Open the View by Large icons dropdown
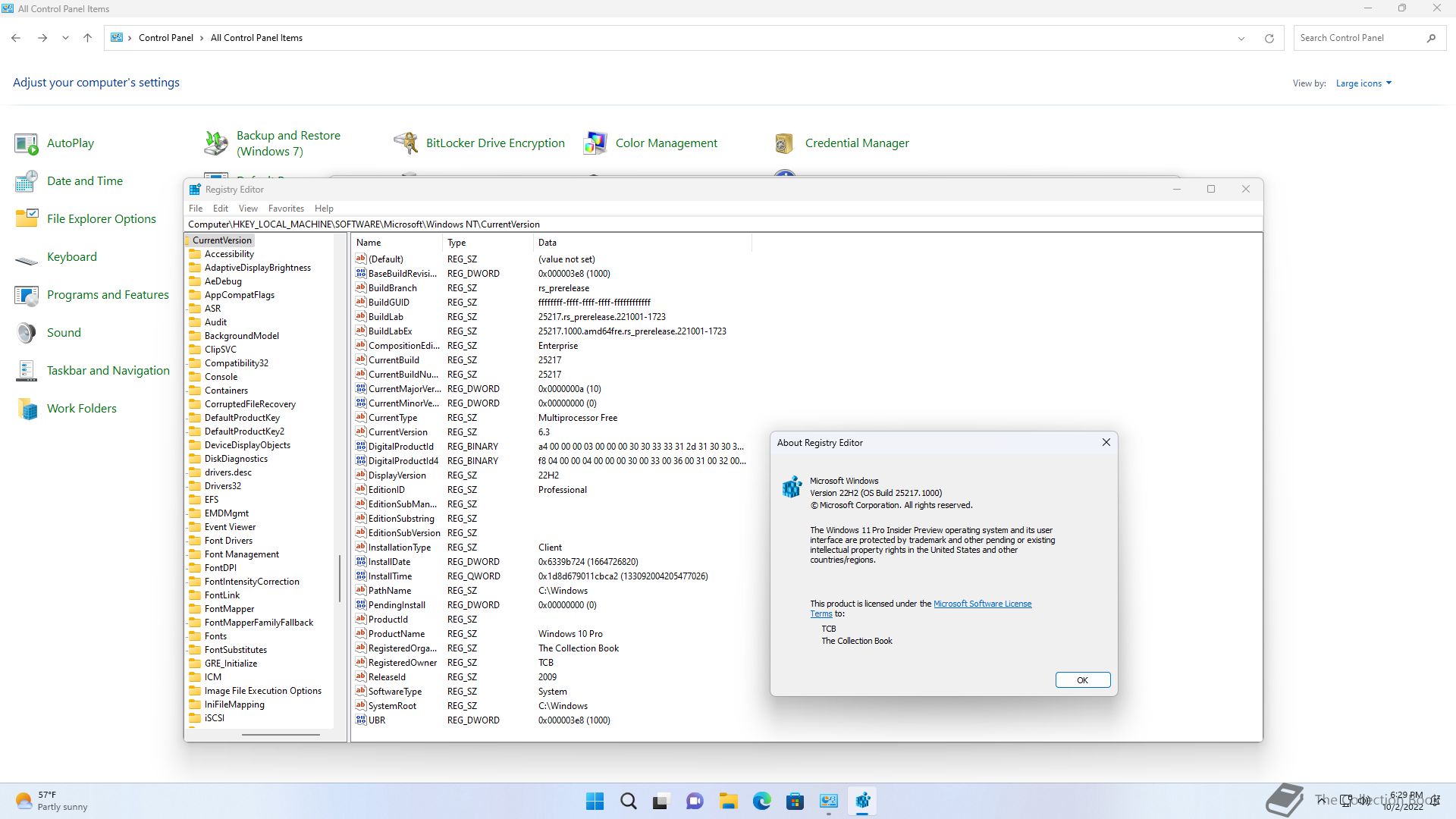Screen dimensions: 1456x819 [x=1363, y=83]
